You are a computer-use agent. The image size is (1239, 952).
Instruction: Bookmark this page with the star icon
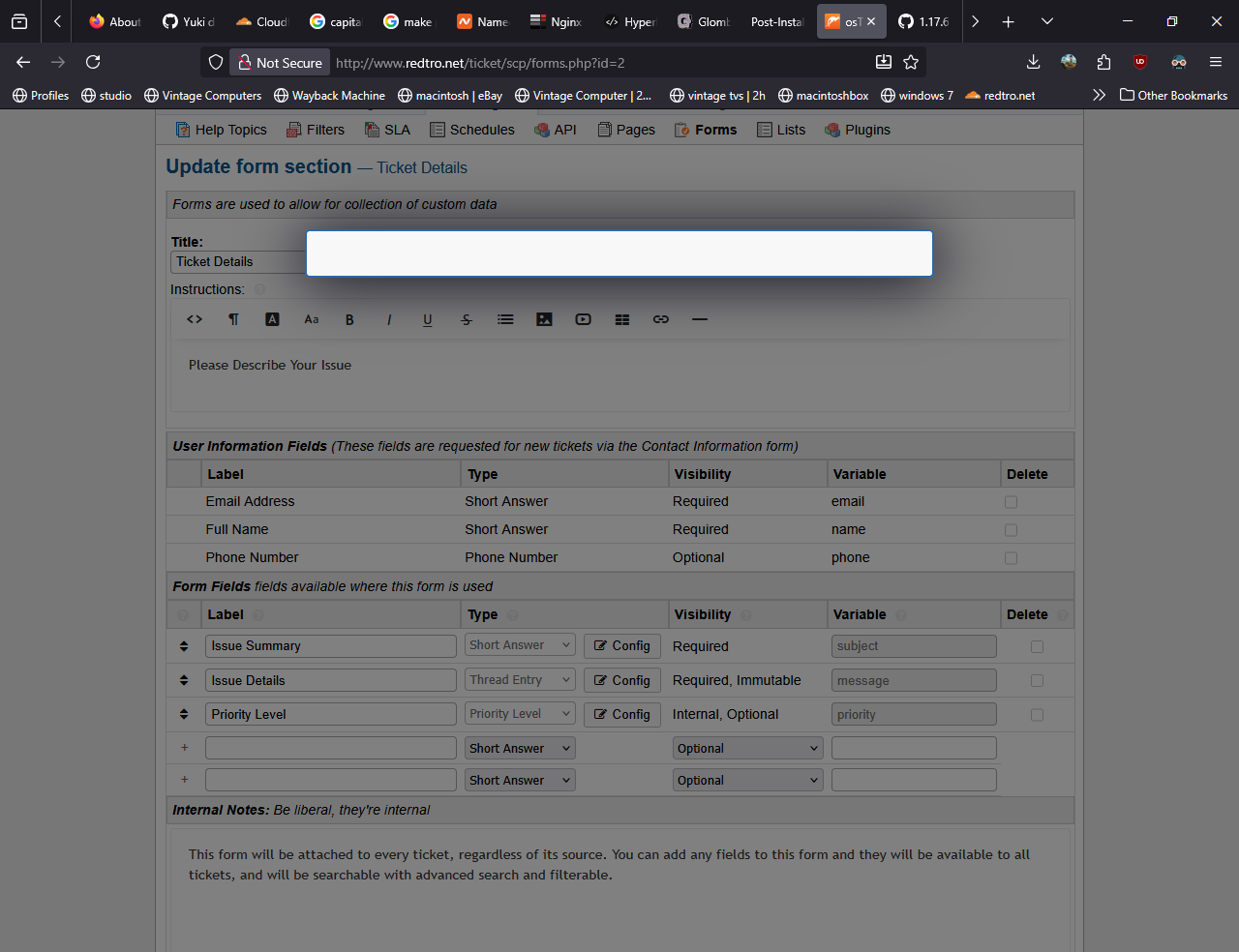(x=911, y=62)
